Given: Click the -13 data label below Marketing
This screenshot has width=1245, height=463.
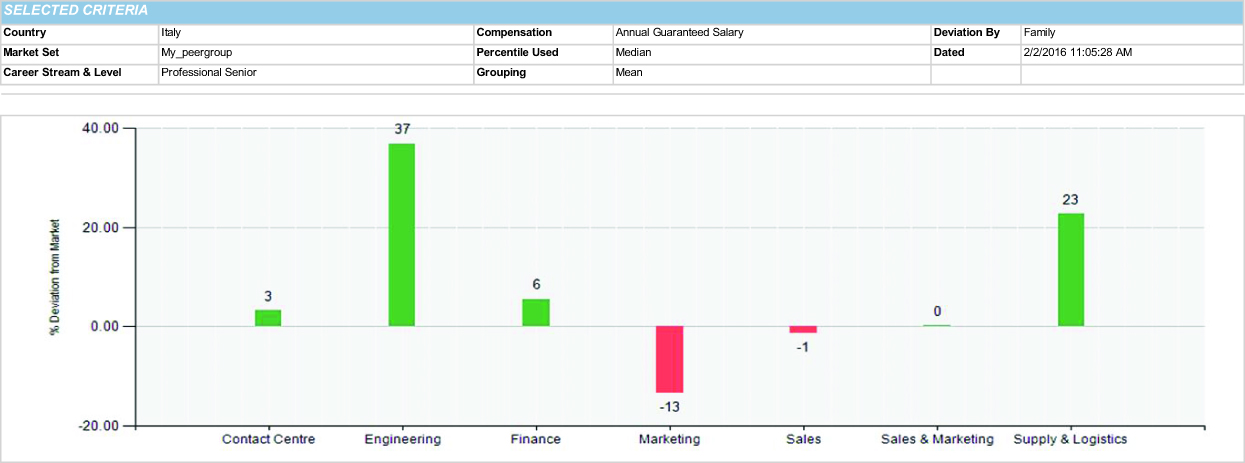Looking at the screenshot, I should tap(669, 407).
